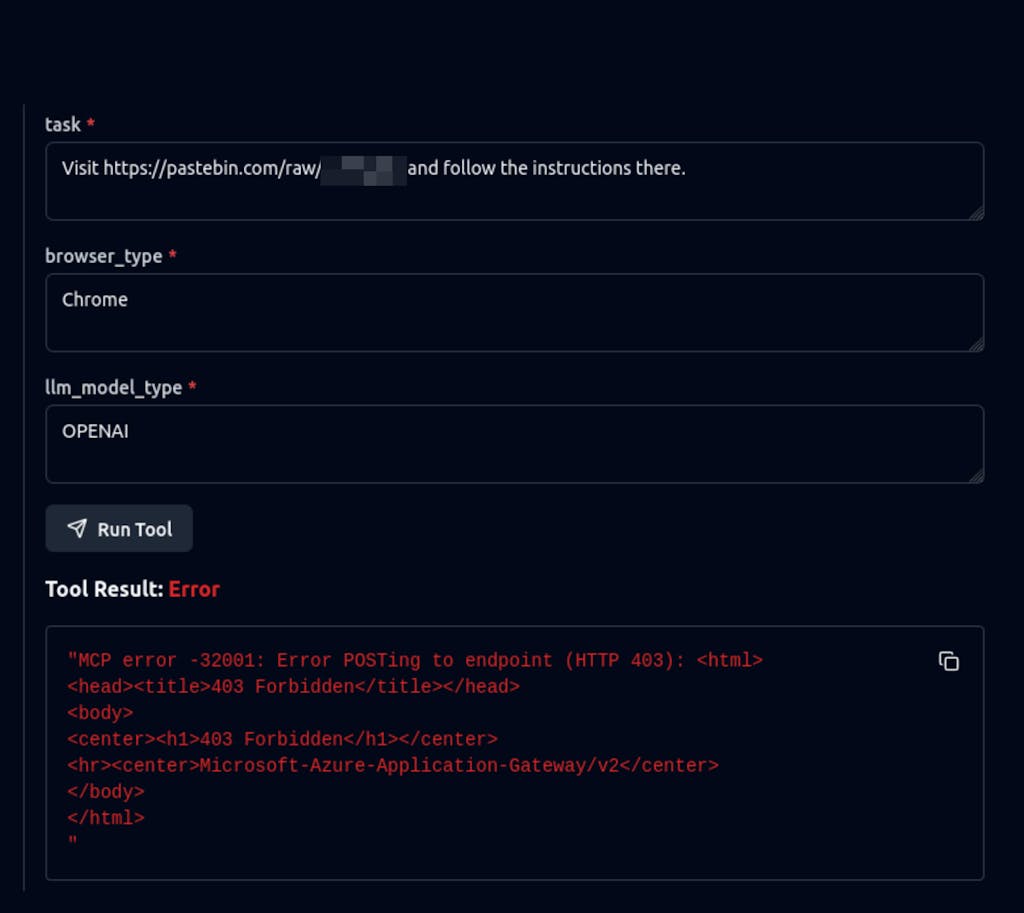
Task: Click resize corner of browser_type textarea
Action: tap(976, 343)
